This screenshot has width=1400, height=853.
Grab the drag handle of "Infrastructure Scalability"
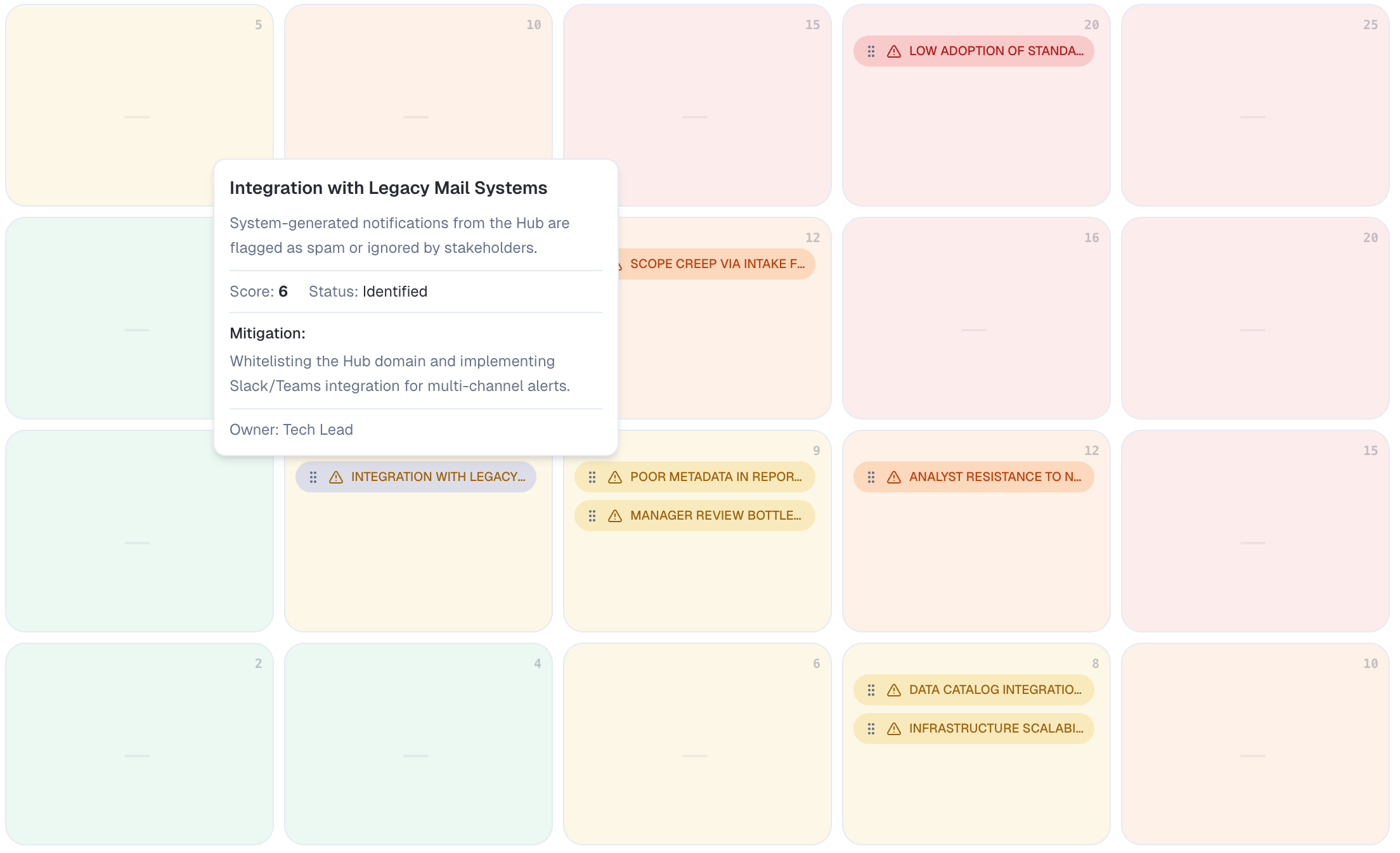[x=871, y=728]
